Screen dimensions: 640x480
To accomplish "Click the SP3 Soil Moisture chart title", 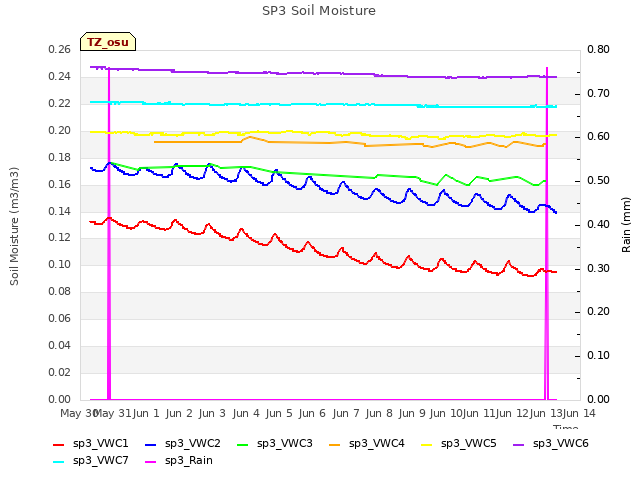I will 319,11.
